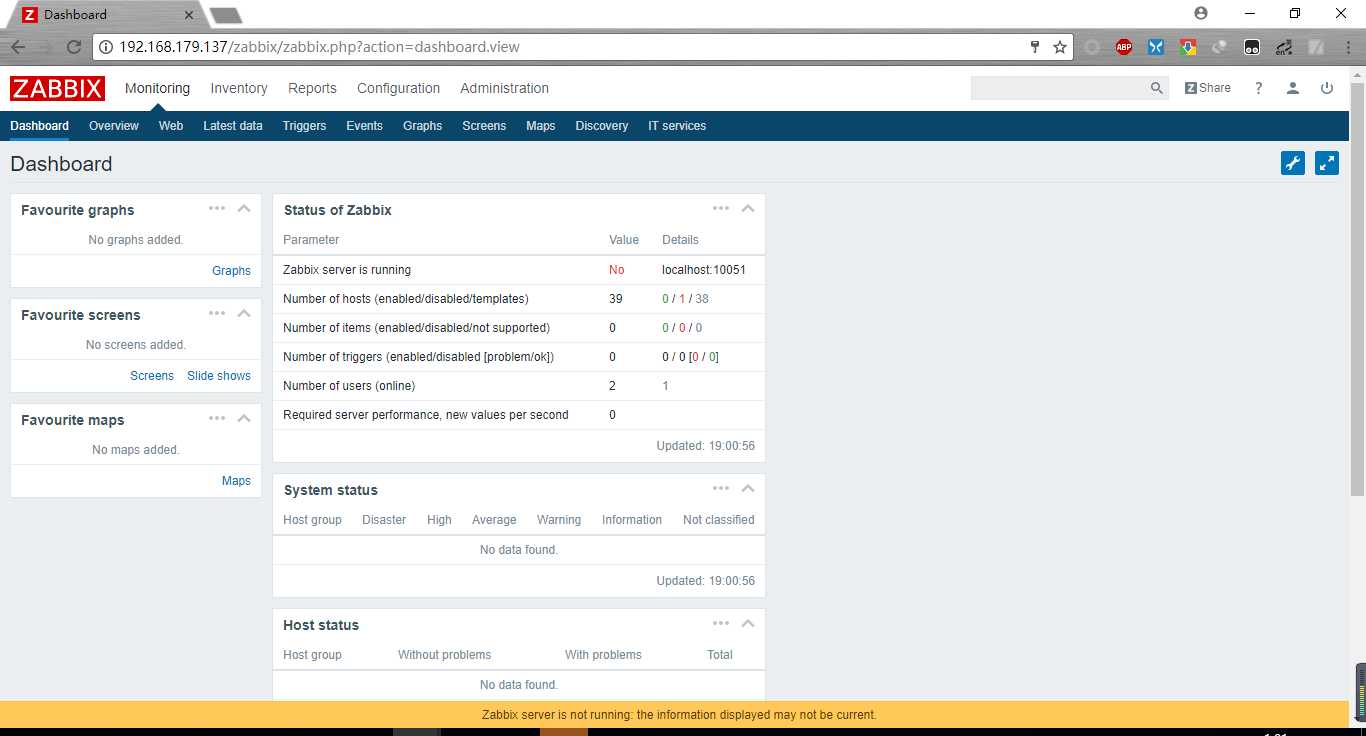
Task: Open Favourite graphs widget menu dots
Action: [x=217, y=208]
